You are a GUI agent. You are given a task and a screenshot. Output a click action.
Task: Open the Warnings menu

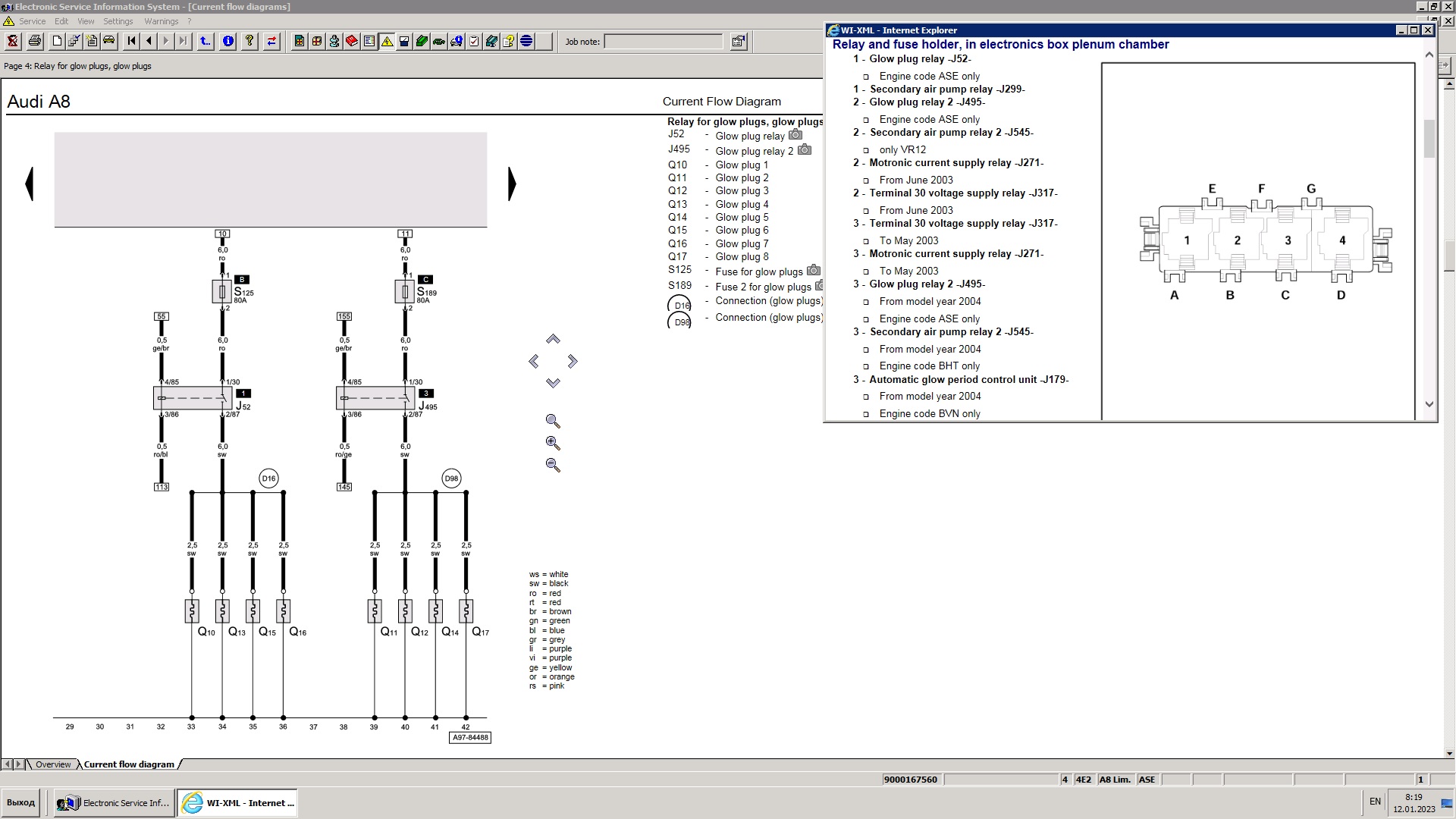pos(161,21)
